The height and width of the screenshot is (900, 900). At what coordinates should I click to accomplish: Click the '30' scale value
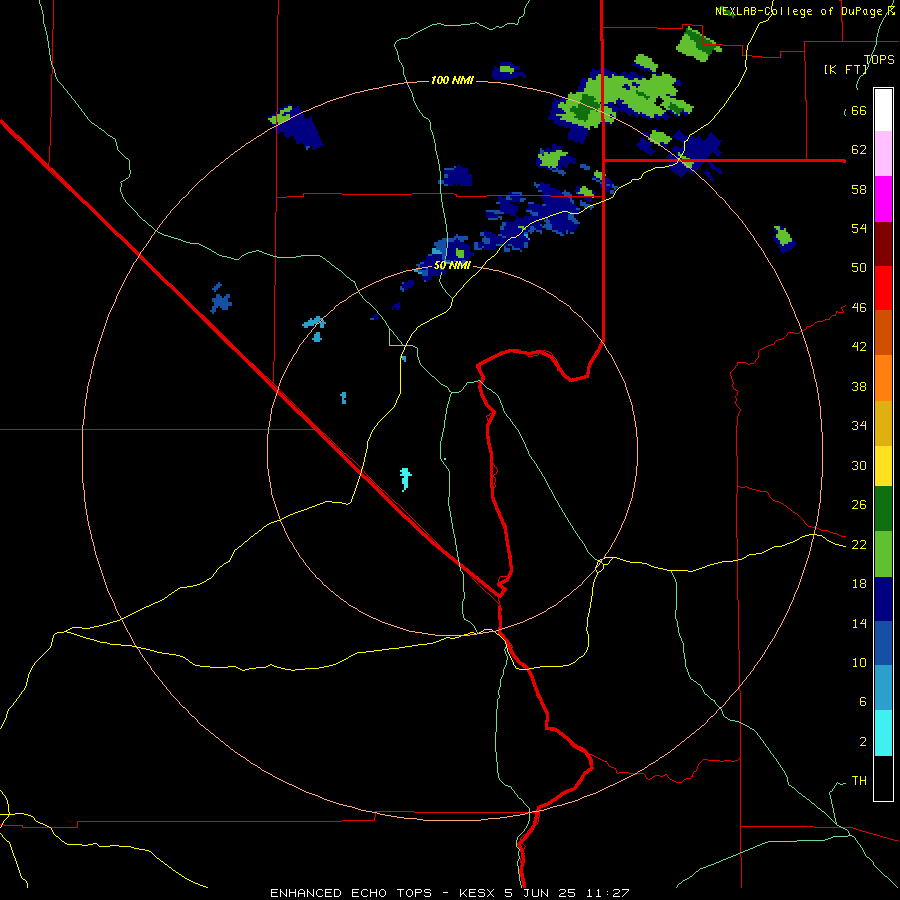pos(859,465)
